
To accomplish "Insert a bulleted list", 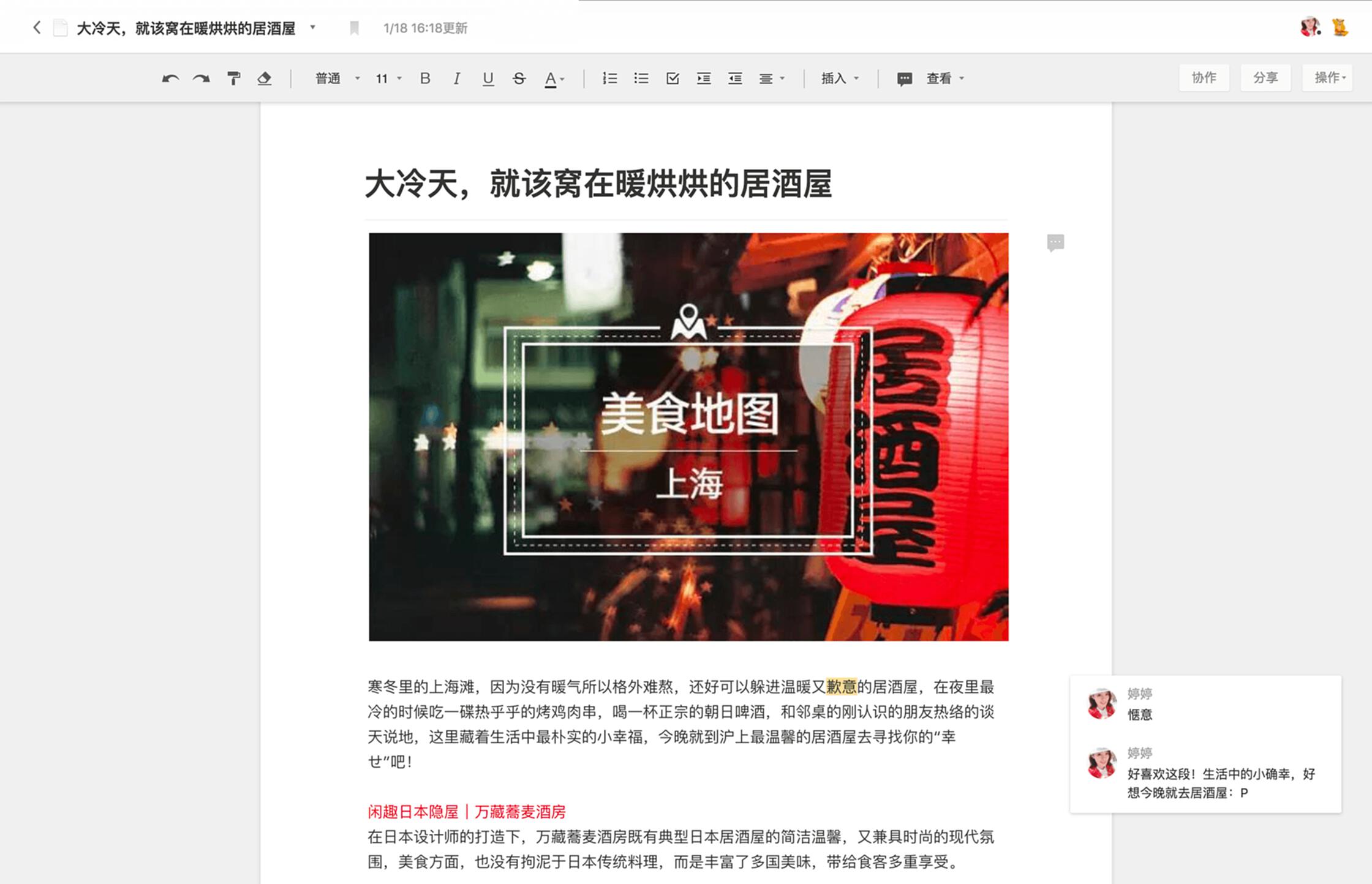I will coord(641,78).
